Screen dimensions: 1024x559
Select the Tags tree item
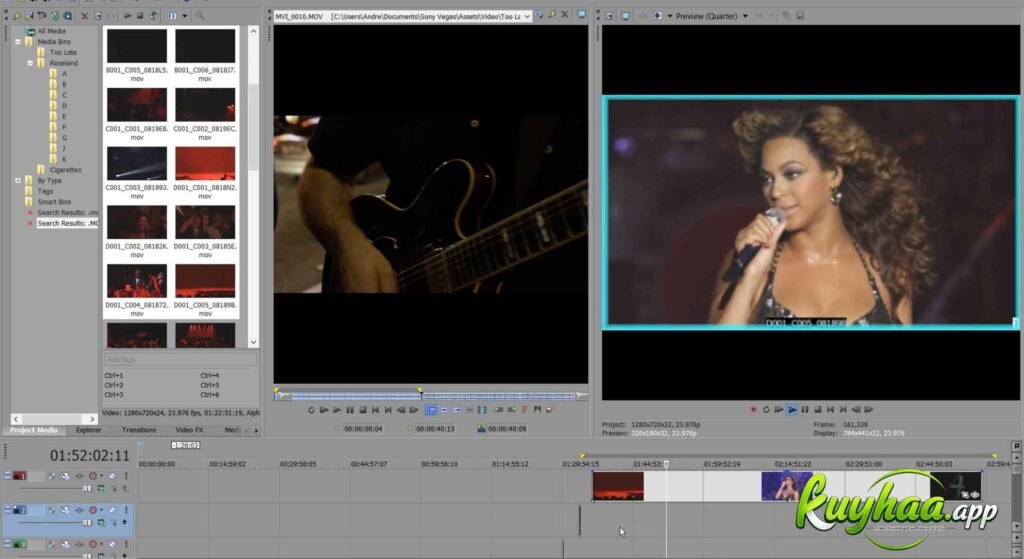(x=45, y=191)
